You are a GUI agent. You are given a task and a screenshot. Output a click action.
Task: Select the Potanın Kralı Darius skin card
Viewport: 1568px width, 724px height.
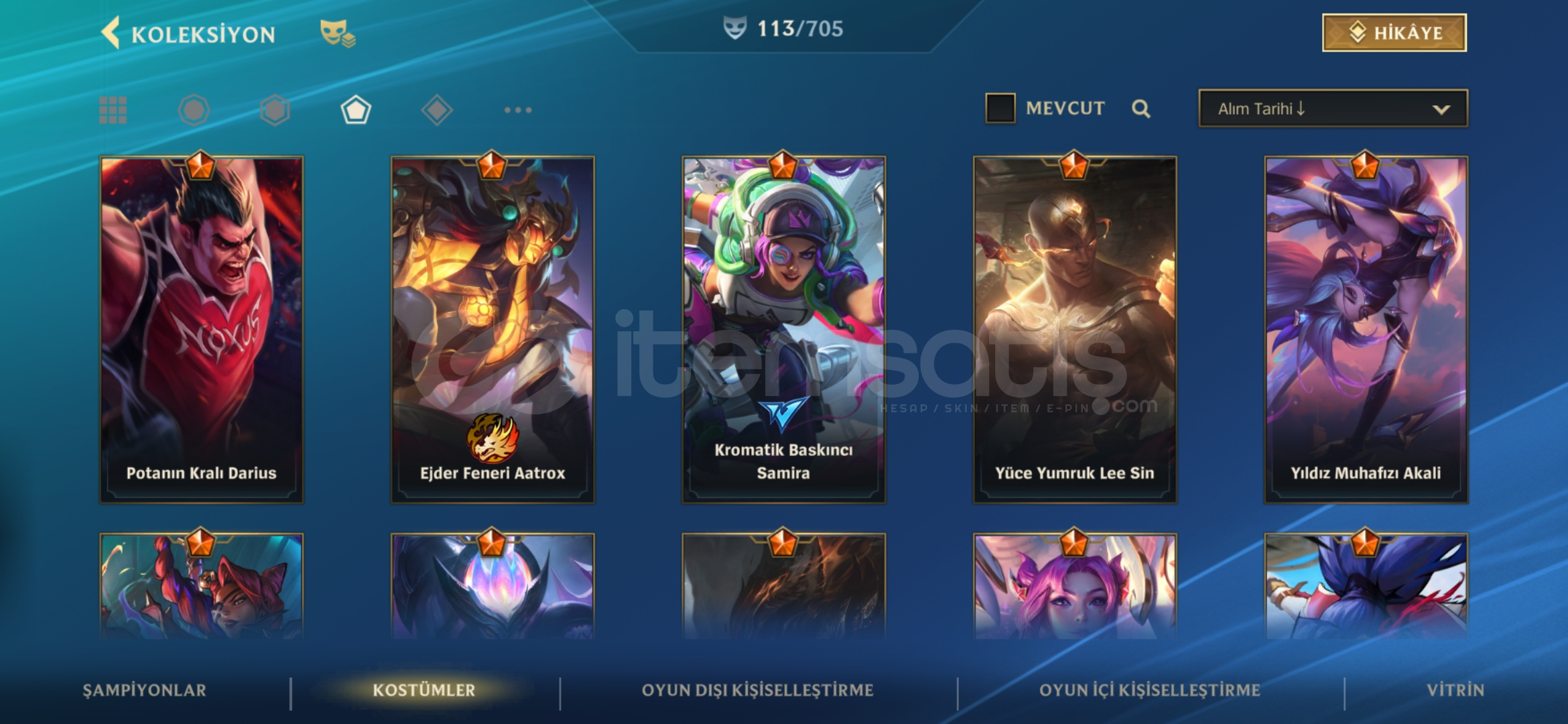click(202, 330)
